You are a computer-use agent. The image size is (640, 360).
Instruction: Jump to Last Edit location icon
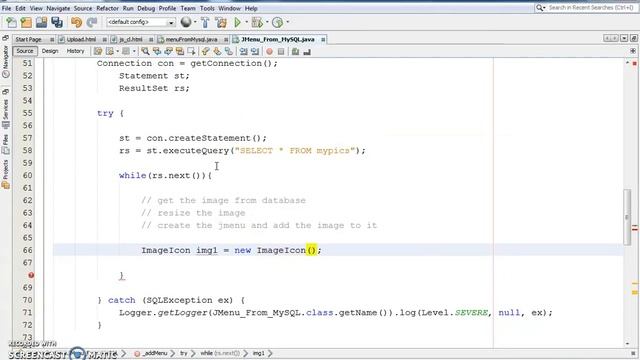point(98,51)
